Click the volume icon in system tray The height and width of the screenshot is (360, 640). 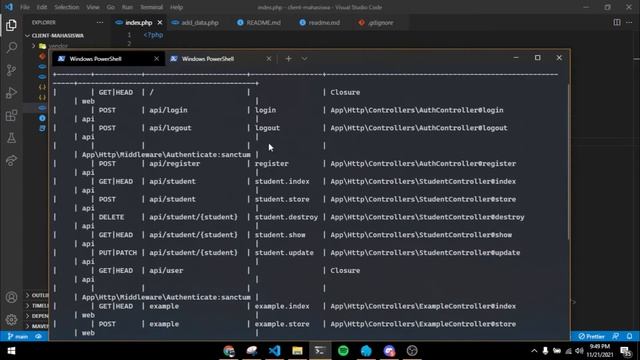[579, 351]
